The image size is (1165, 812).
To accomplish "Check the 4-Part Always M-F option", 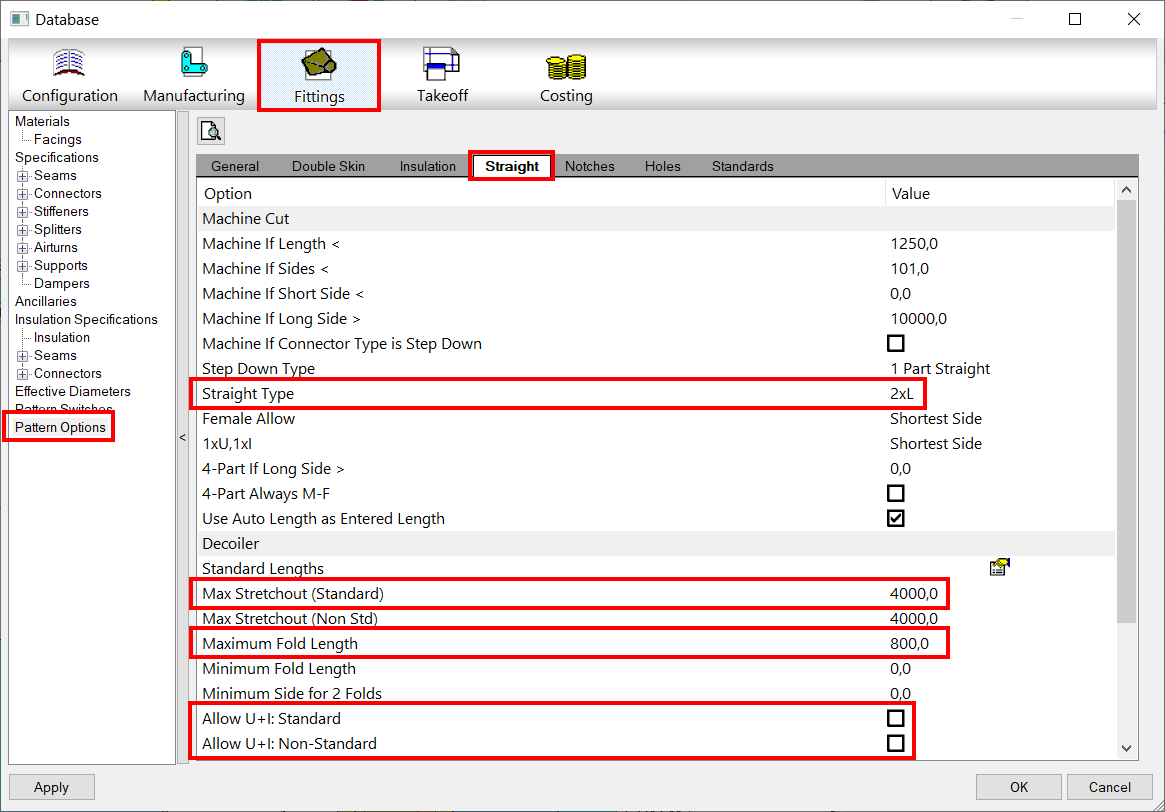I will tap(895, 493).
